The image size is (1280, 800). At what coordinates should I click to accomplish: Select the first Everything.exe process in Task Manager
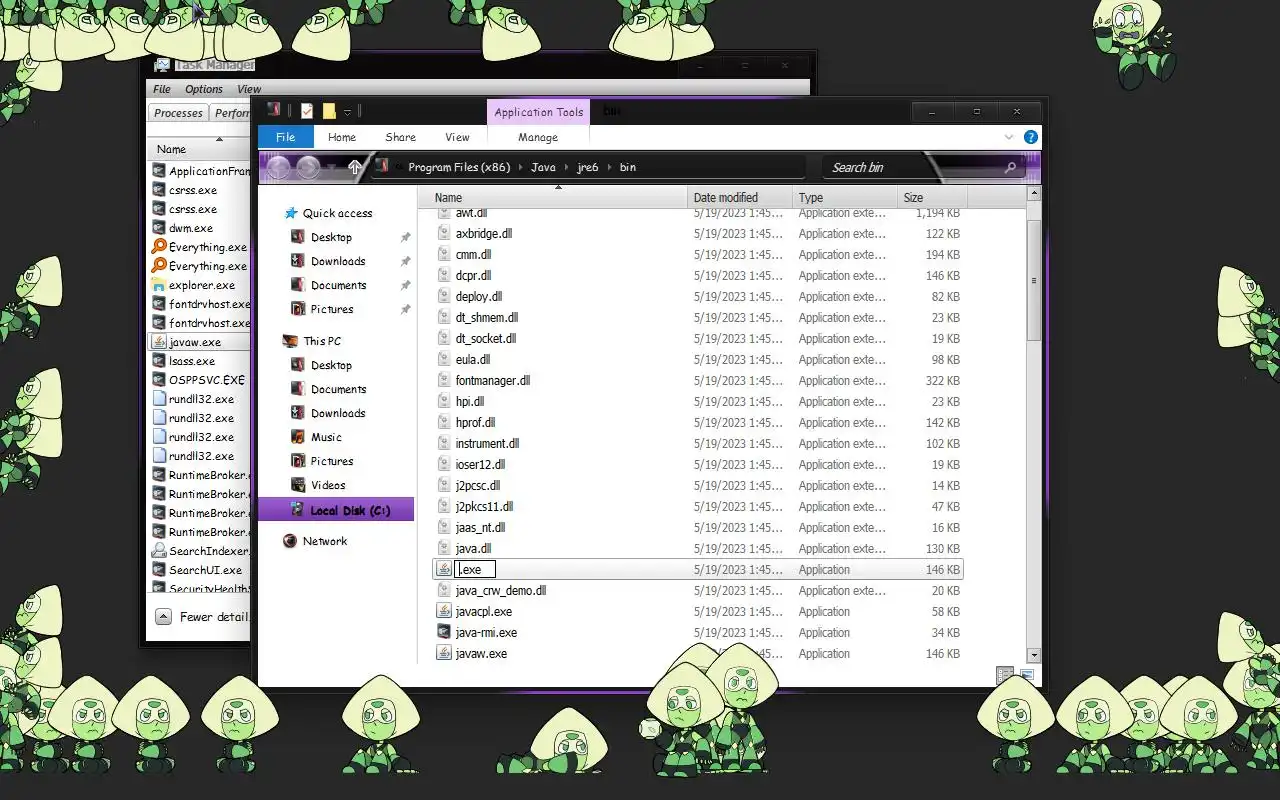[200, 247]
